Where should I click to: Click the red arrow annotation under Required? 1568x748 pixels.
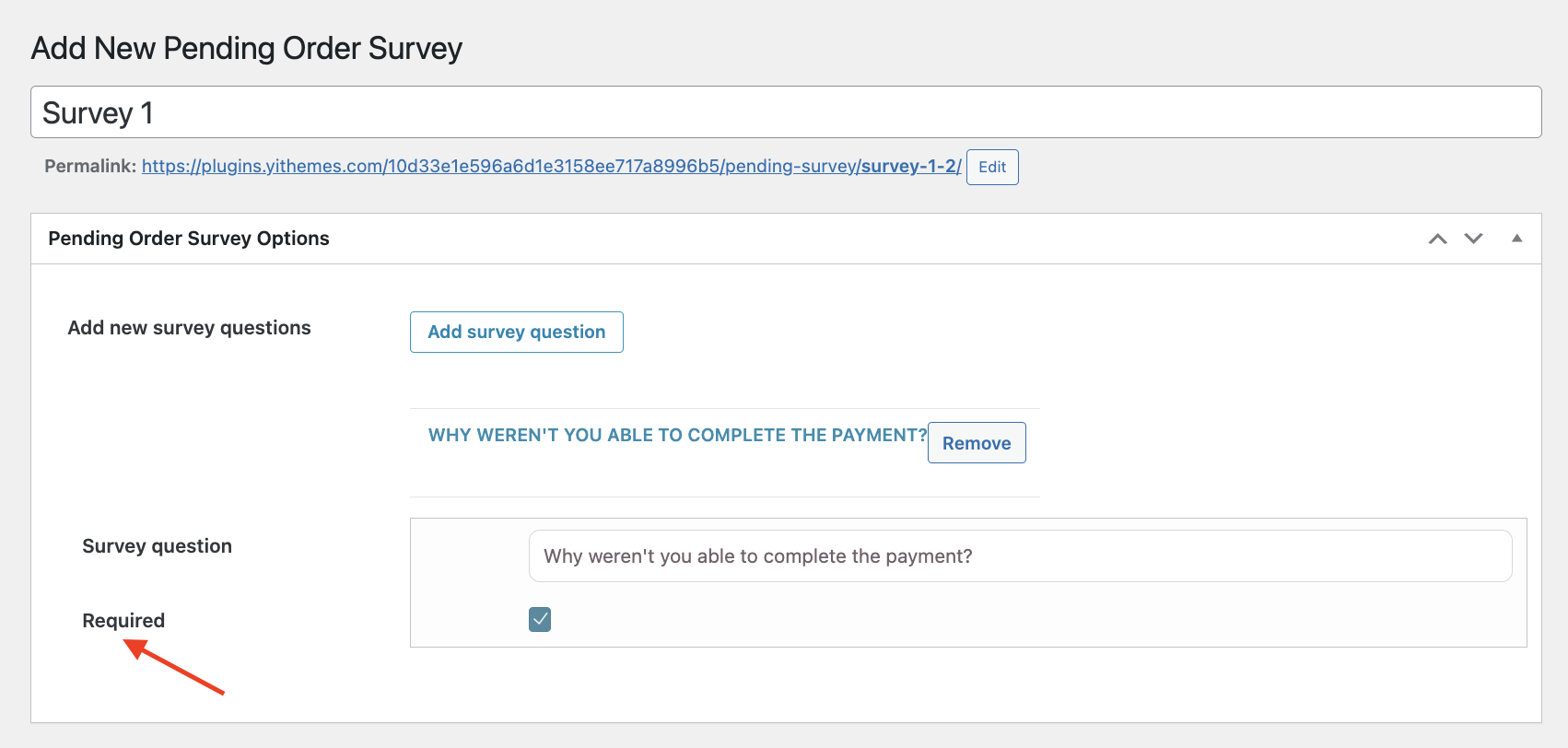tap(175, 668)
